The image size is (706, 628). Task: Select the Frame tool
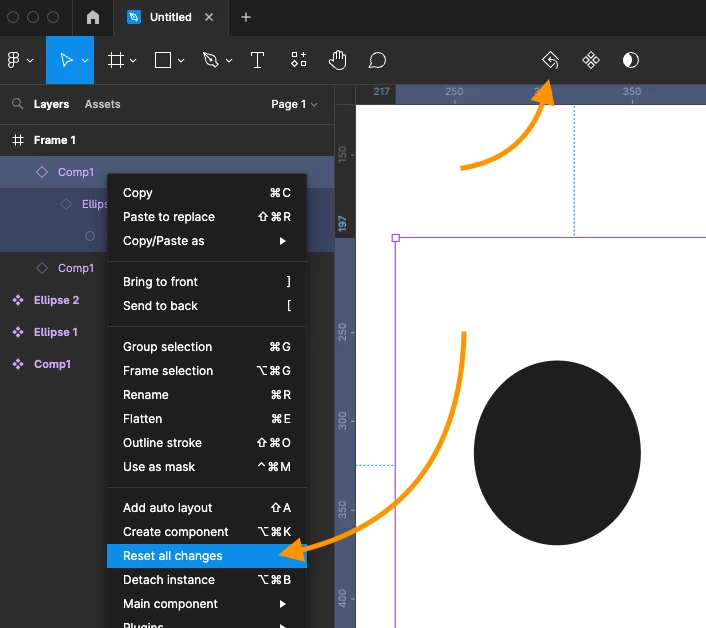click(x=116, y=60)
